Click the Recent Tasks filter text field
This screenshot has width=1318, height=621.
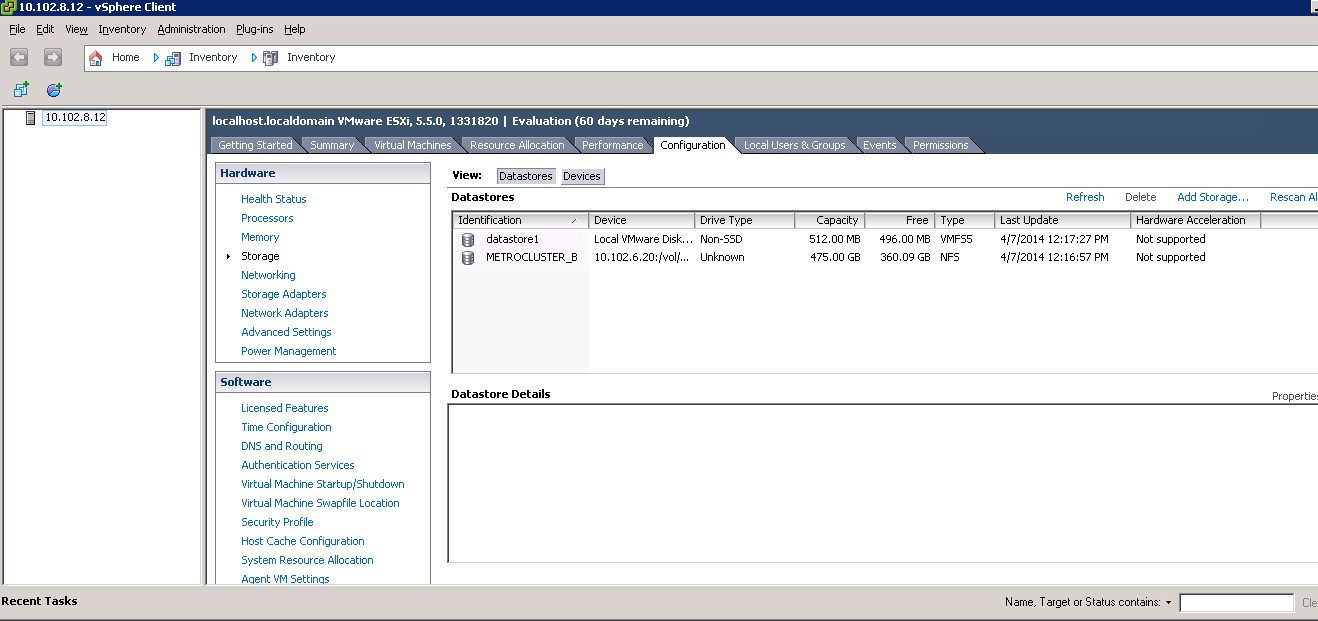point(1236,603)
